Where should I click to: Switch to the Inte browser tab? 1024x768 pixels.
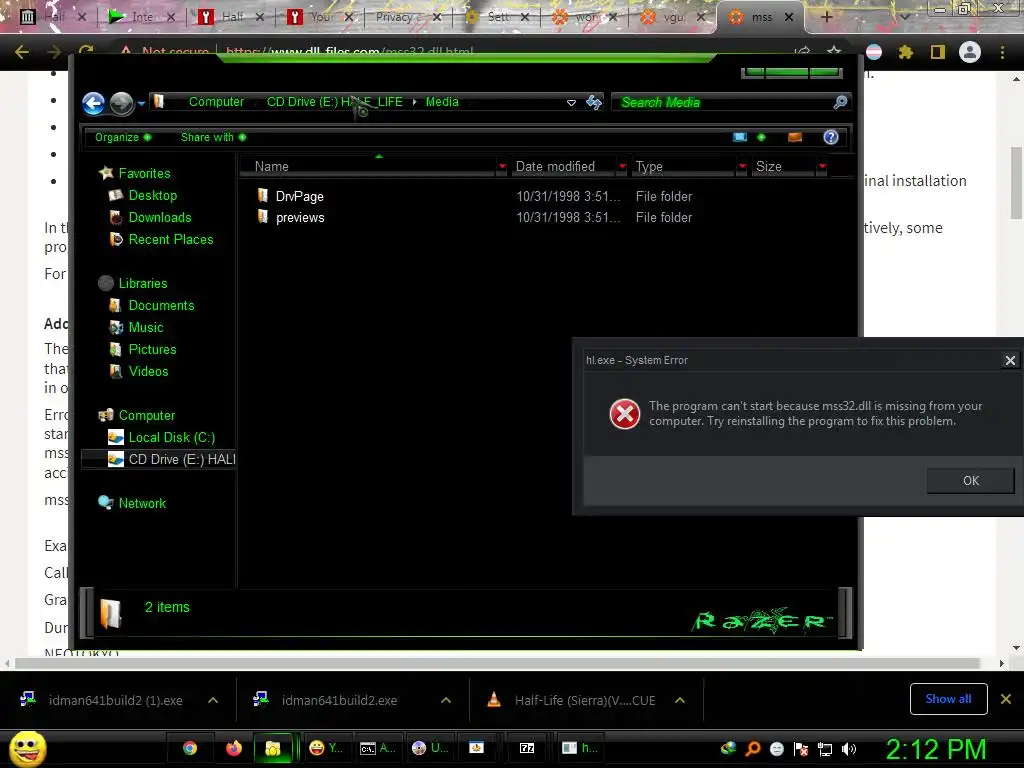coord(141,17)
